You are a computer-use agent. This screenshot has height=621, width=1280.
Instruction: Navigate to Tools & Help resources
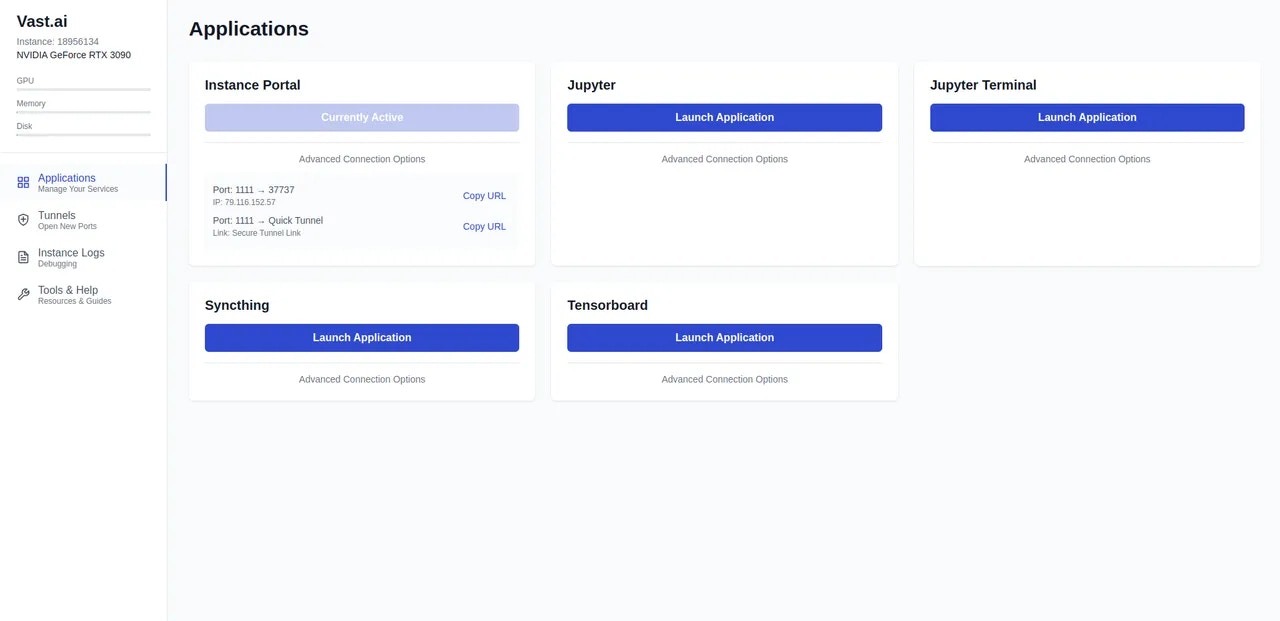click(67, 294)
